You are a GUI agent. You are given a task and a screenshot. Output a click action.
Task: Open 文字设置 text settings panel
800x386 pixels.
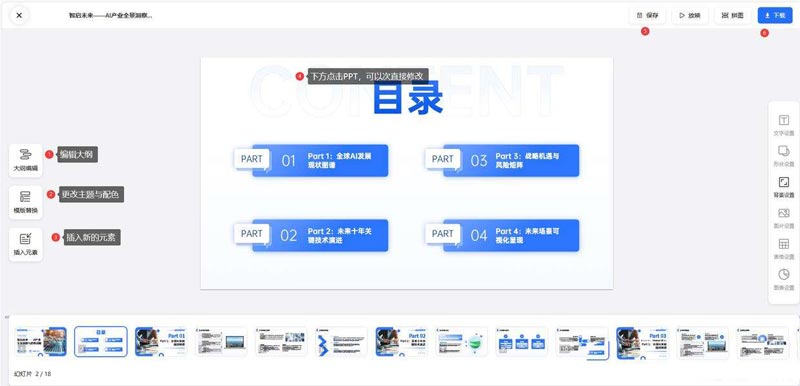[x=784, y=125]
